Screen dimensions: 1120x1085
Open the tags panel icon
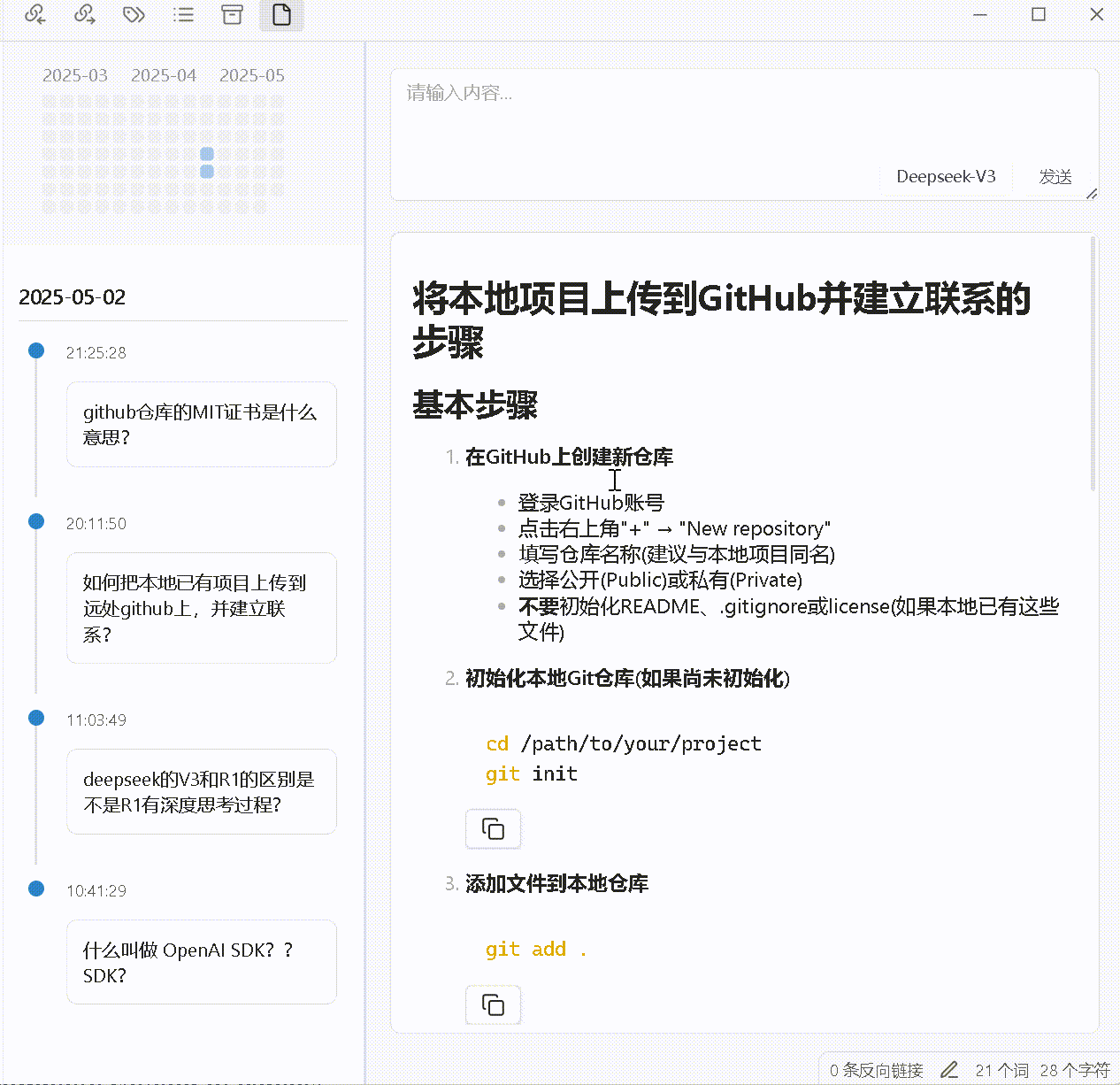(134, 14)
